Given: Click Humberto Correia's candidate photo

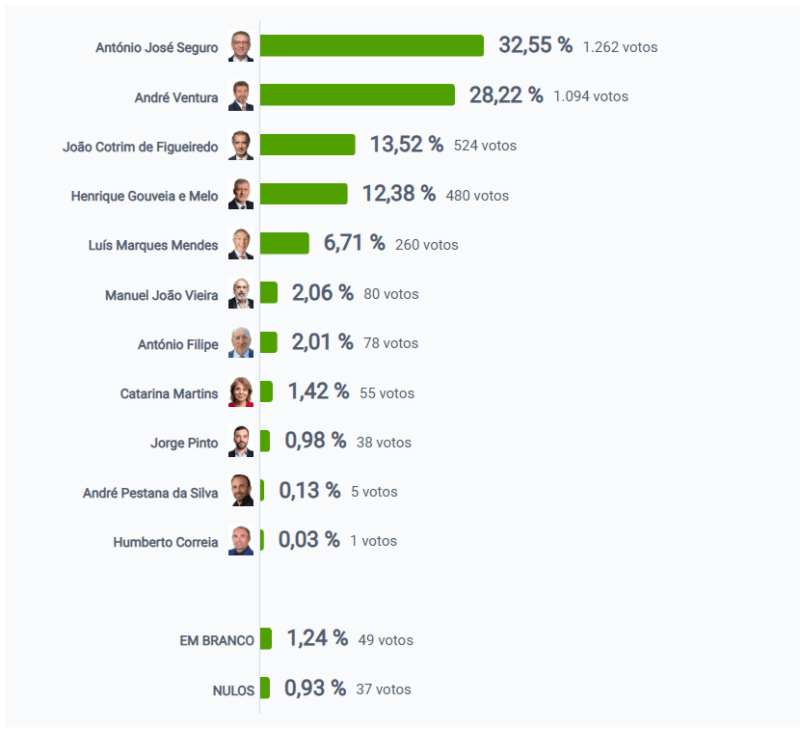Looking at the screenshot, I should [241, 541].
